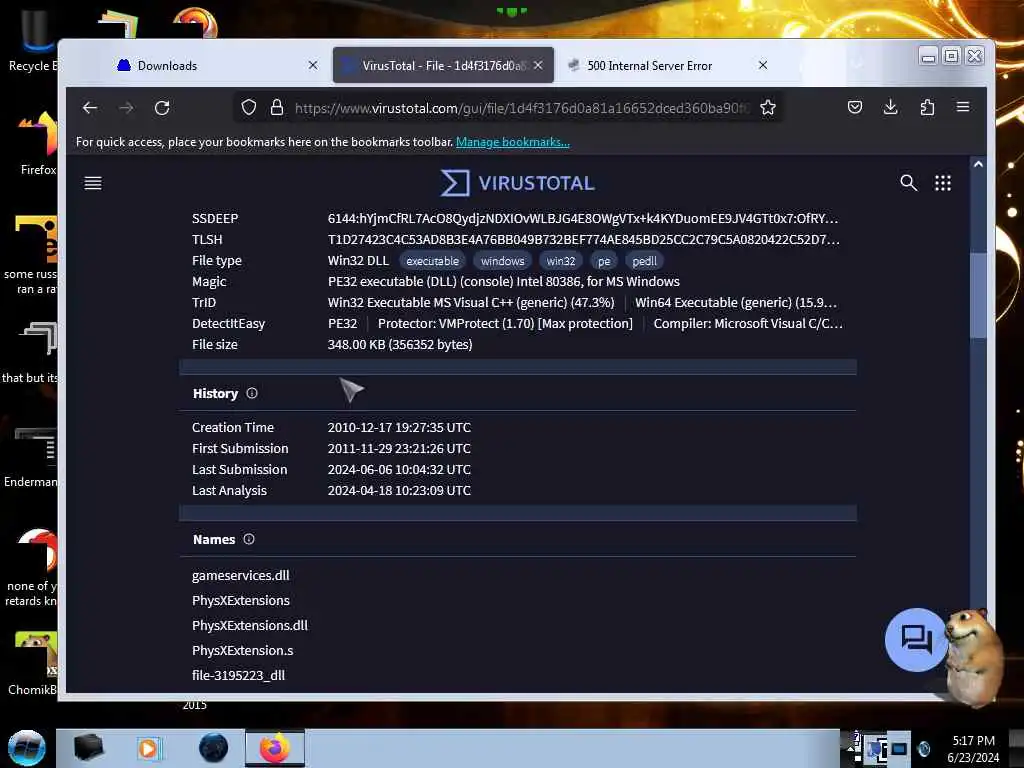Click the windows tag

coord(503,261)
